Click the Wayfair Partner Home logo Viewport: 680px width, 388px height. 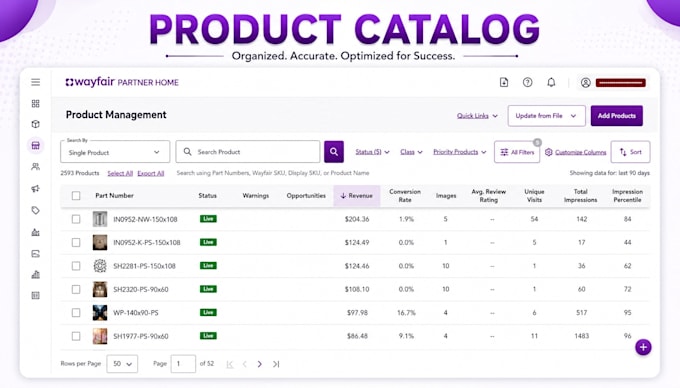coord(122,82)
